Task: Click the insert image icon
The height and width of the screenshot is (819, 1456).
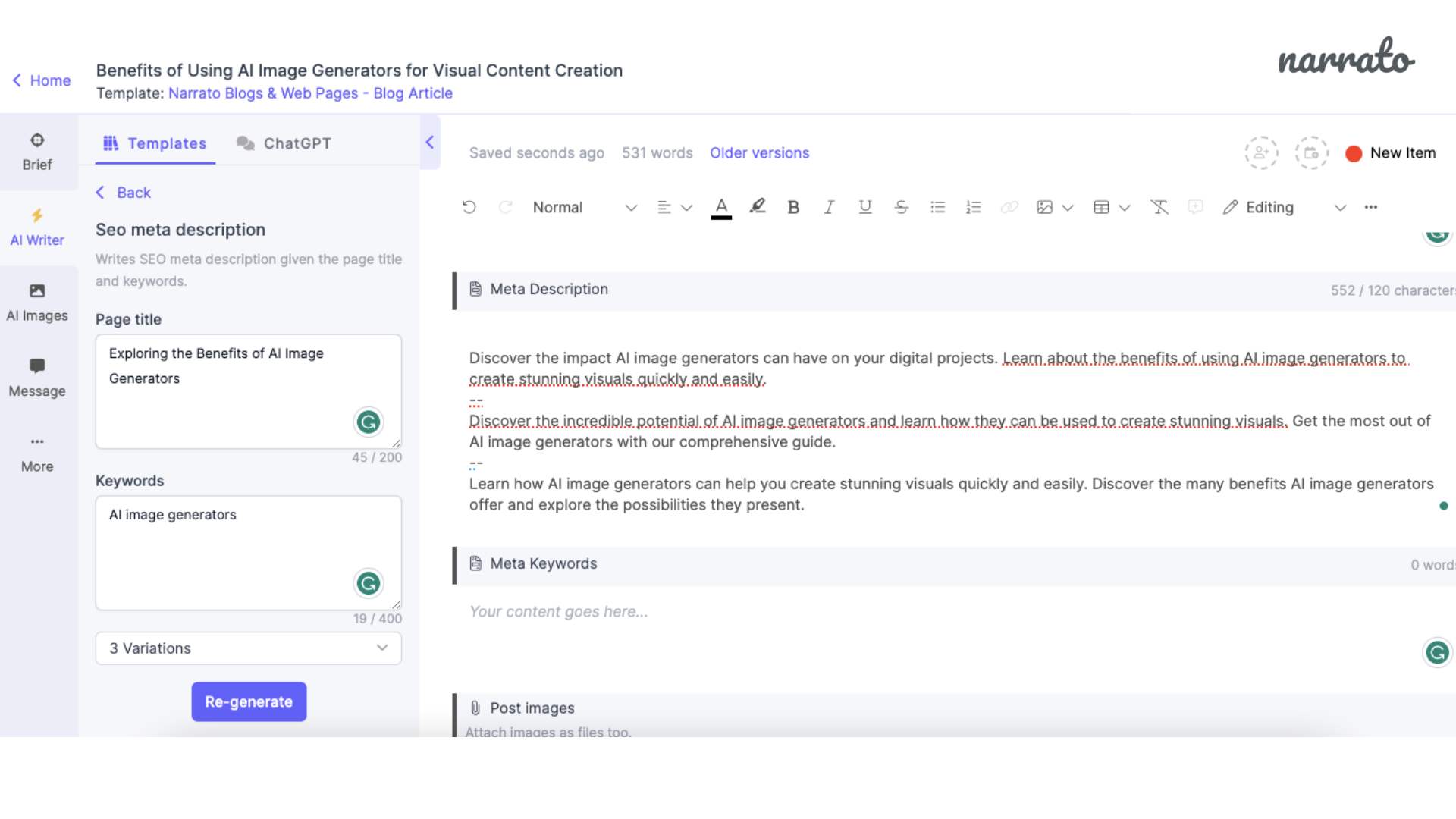Action: point(1045,207)
